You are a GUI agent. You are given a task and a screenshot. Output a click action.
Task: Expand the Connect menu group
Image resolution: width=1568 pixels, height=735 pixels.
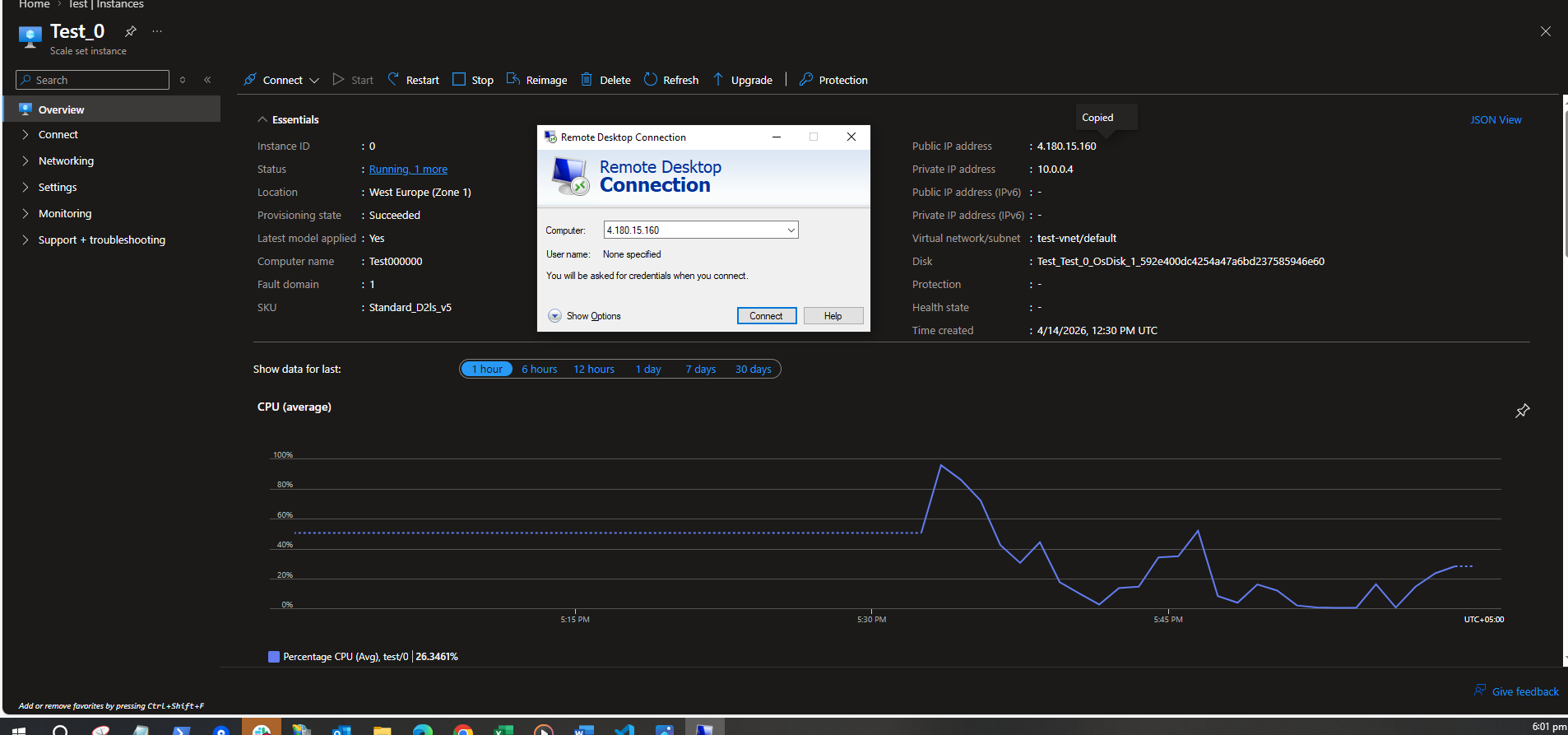[26, 134]
